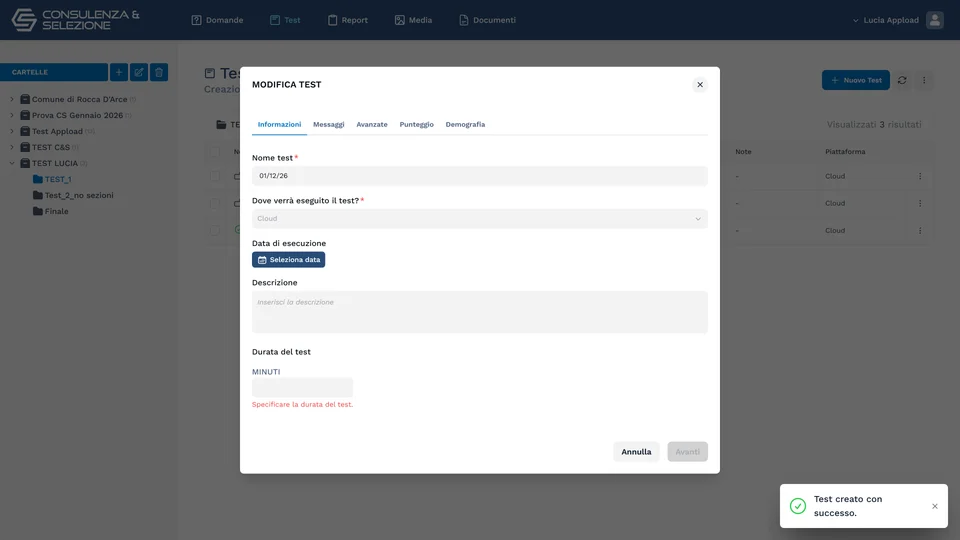
Task: Open the Report section
Action: (348, 20)
